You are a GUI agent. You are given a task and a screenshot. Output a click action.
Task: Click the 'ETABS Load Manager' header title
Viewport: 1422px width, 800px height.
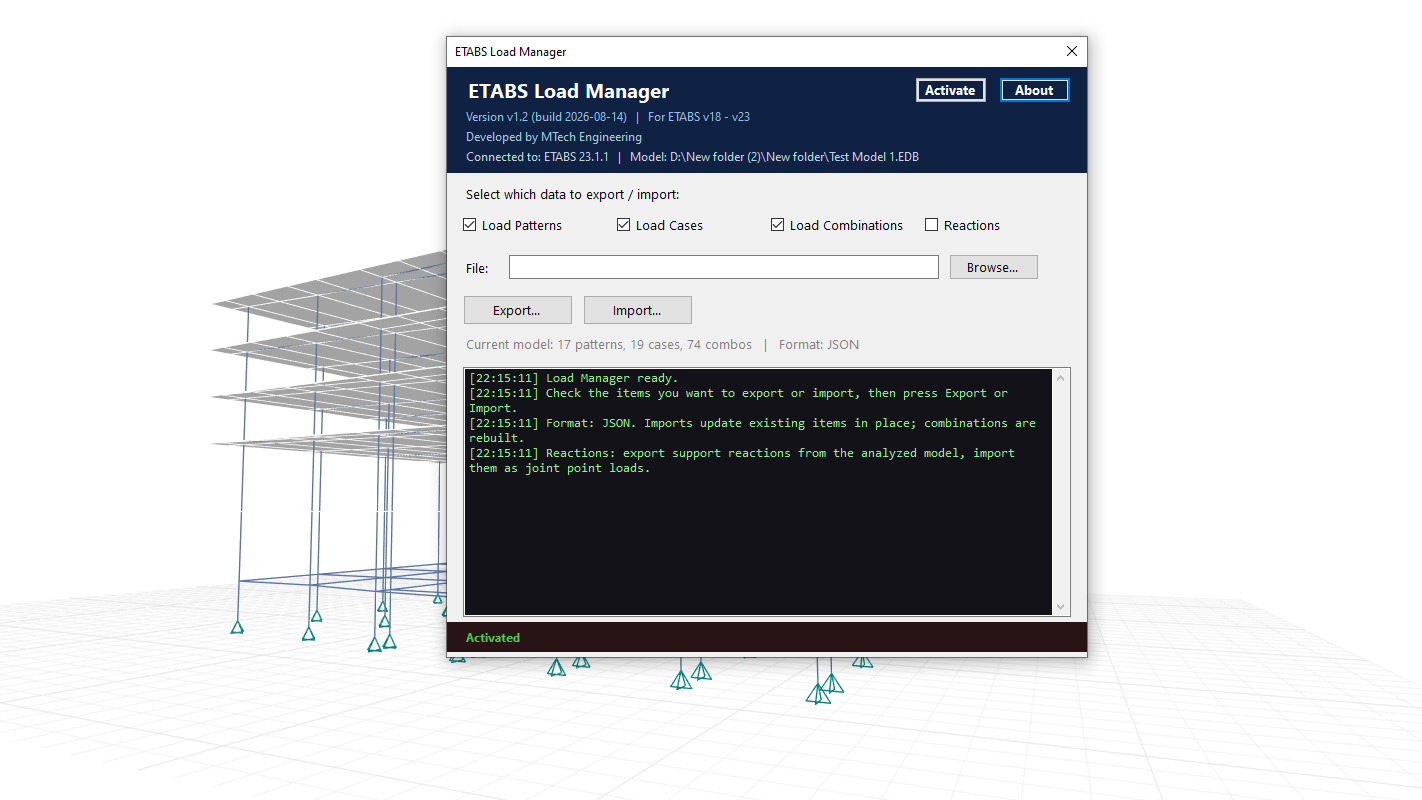(x=569, y=91)
